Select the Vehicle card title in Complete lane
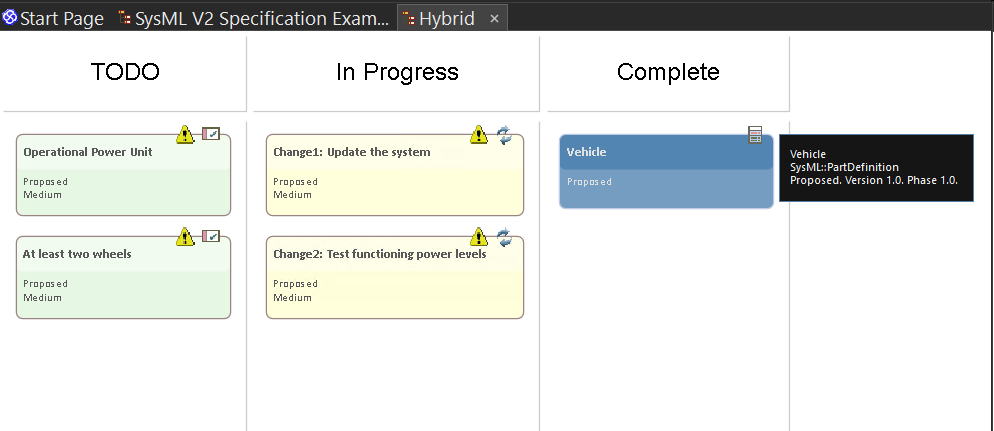The image size is (994, 431). click(x=587, y=152)
